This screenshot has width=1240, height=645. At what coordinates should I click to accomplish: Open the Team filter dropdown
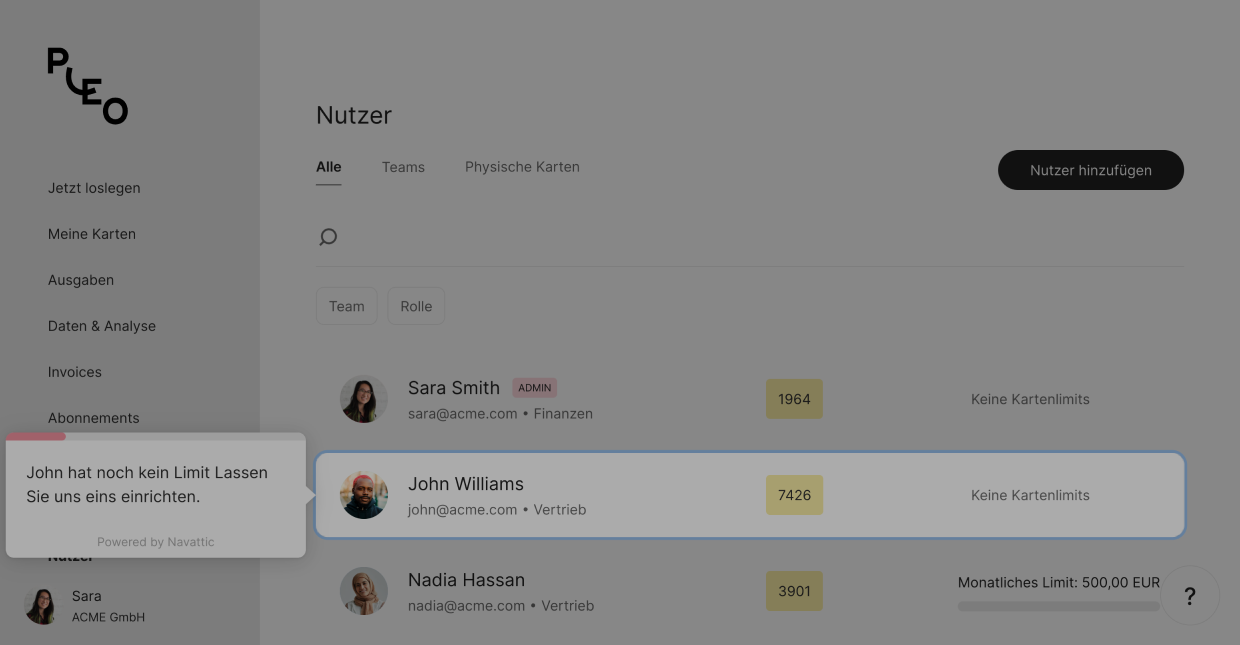[346, 306]
